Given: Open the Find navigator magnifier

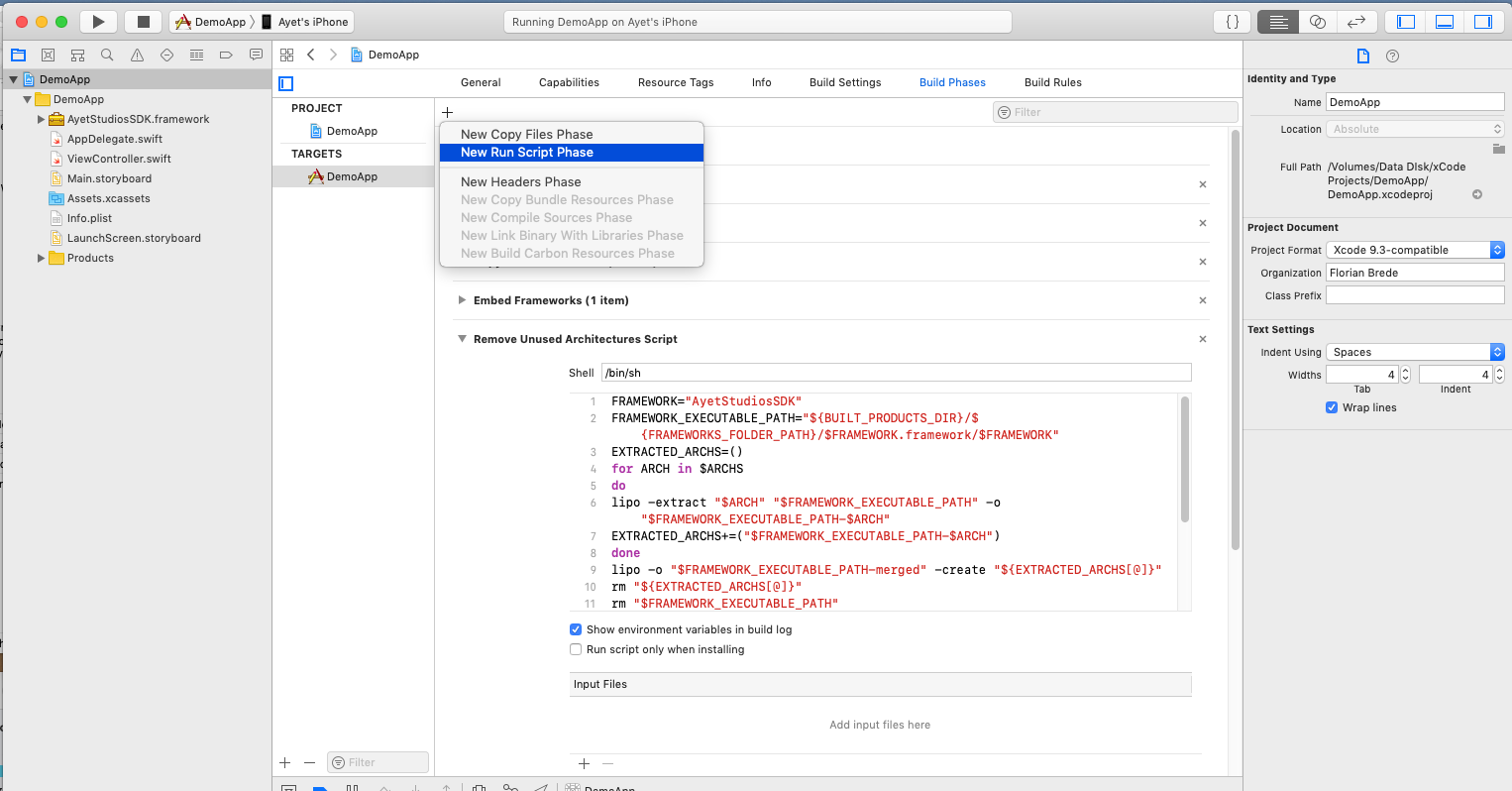Looking at the screenshot, I should 107,55.
